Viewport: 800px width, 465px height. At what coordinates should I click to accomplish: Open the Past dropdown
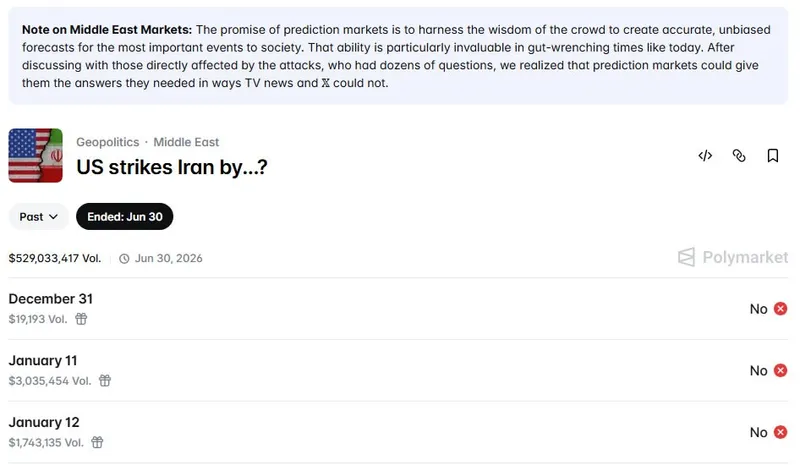click(x=39, y=216)
